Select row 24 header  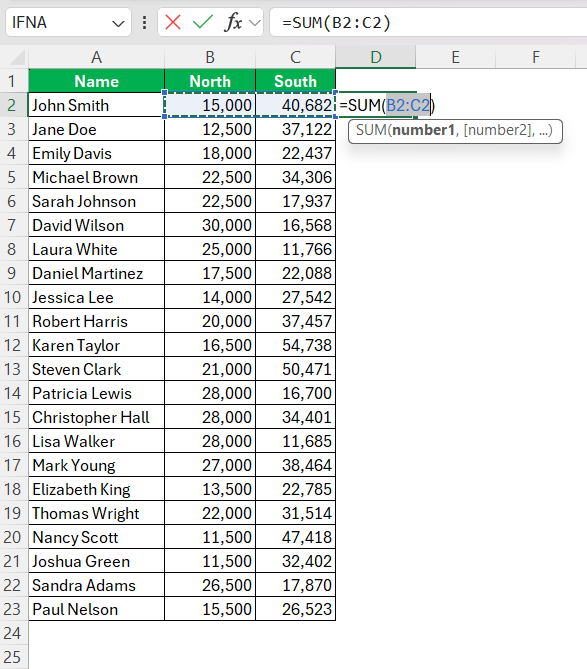(12, 633)
